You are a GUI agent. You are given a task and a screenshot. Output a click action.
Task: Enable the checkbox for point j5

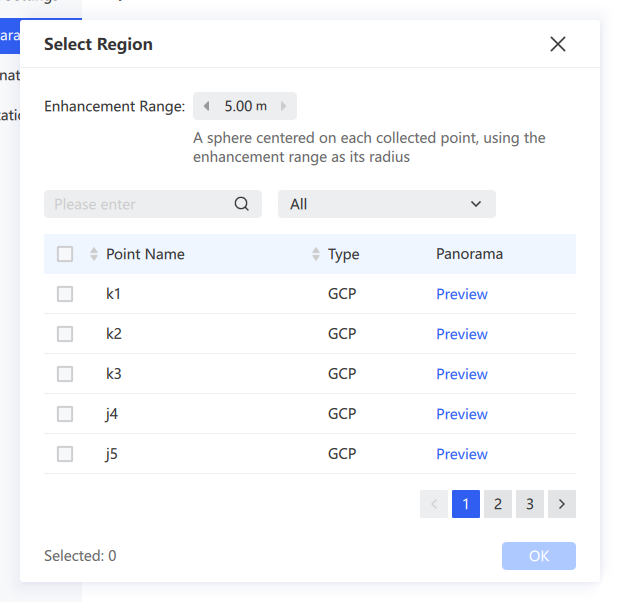point(65,454)
